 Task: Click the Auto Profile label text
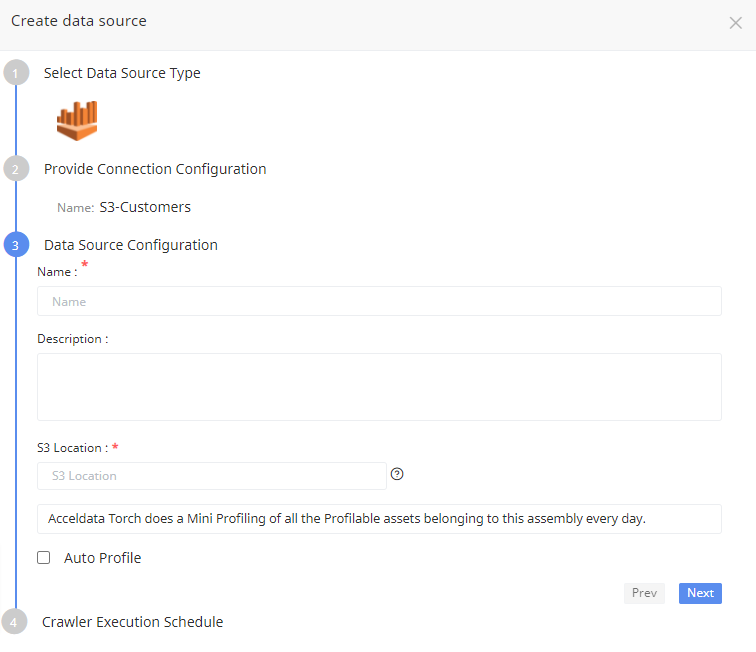[102, 558]
